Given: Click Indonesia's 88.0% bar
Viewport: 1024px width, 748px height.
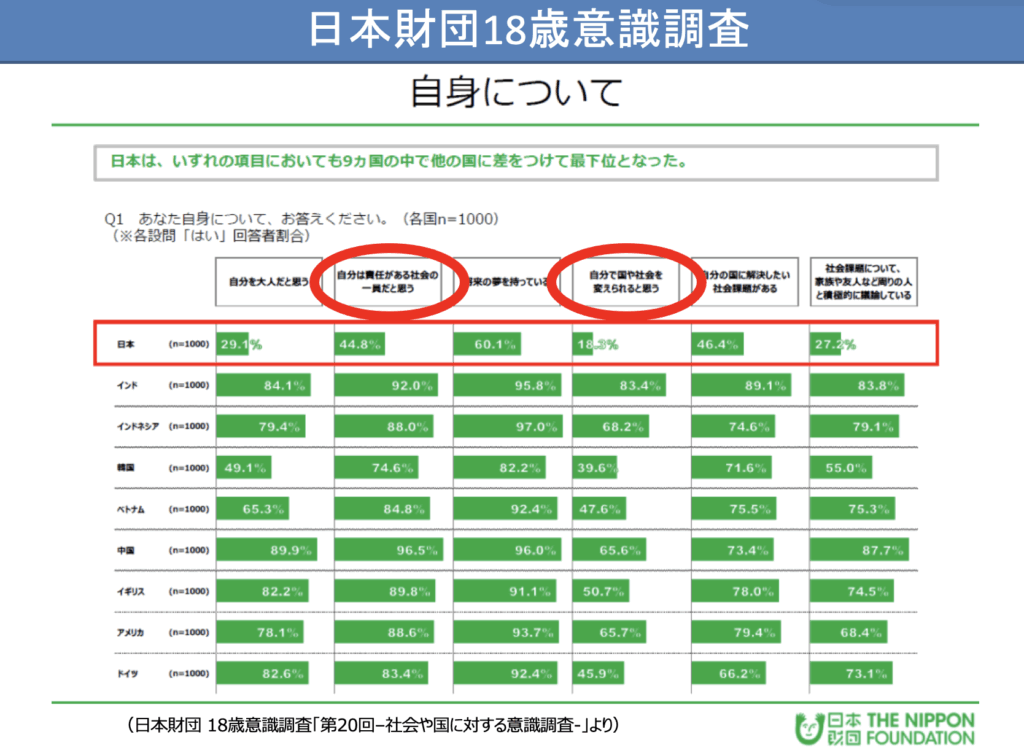Looking at the screenshot, I should point(384,427).
